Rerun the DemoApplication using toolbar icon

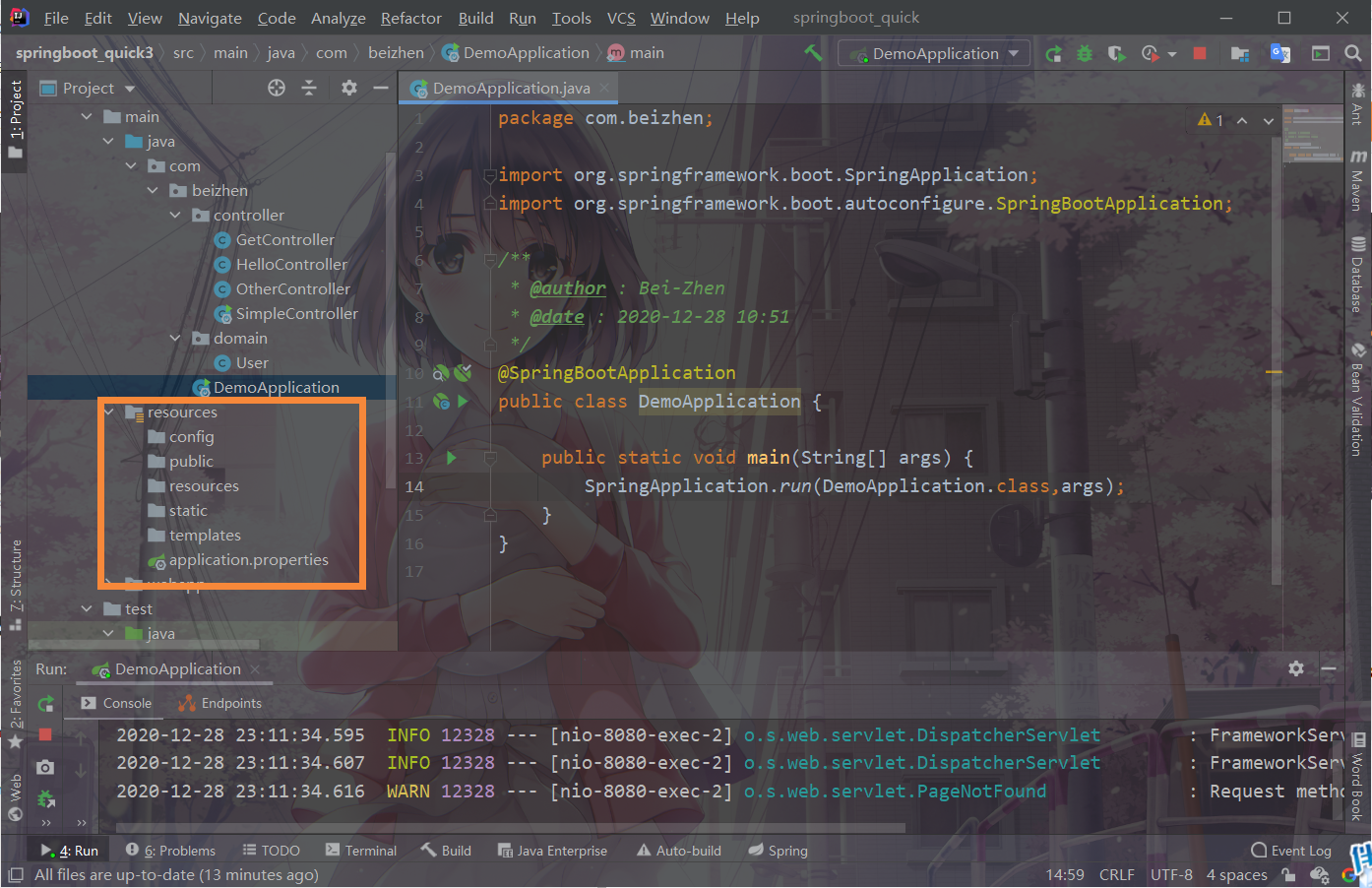click(x=1055, y=52)
